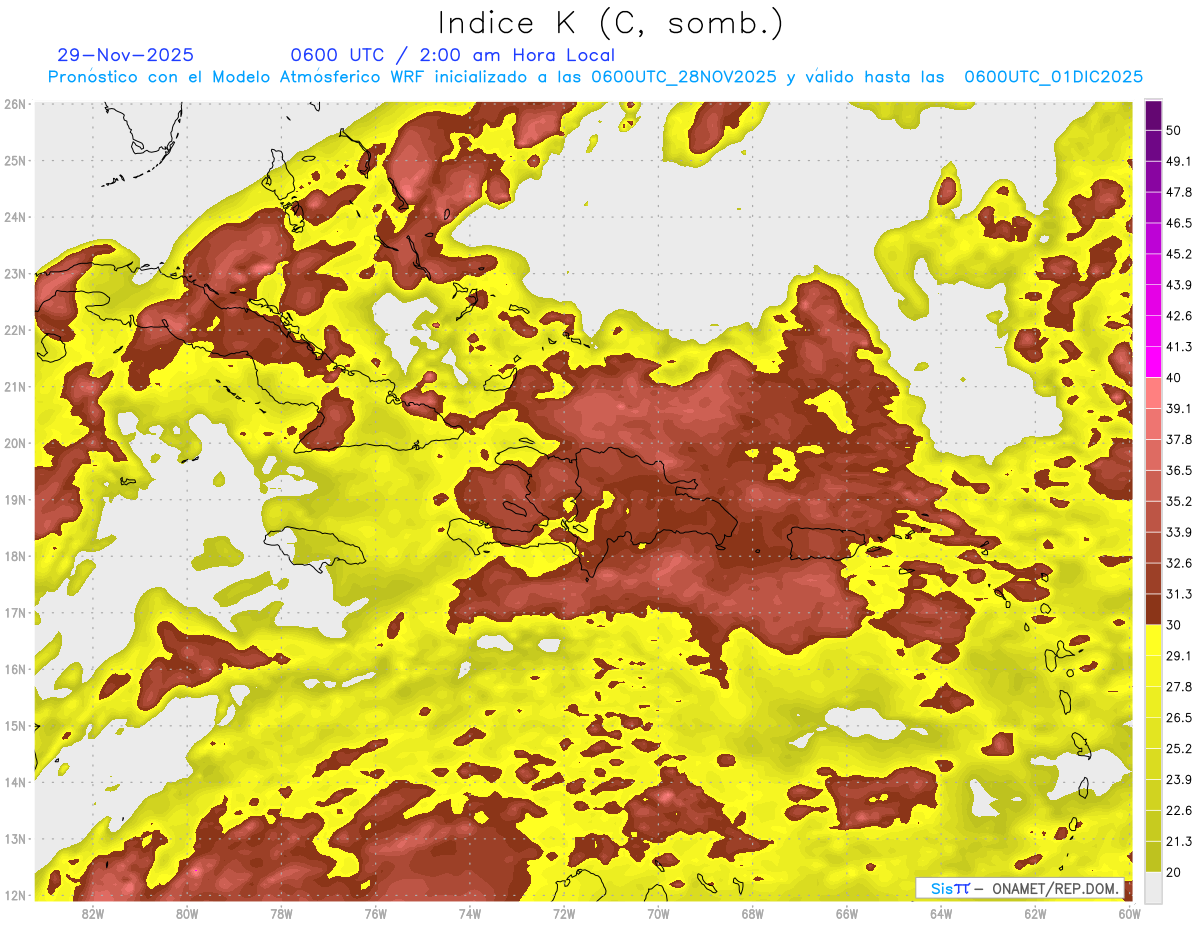The width and height of the screenshot is (1200, 927).
Task: Click the colorbar label "20"
Action: point(1175,872)
